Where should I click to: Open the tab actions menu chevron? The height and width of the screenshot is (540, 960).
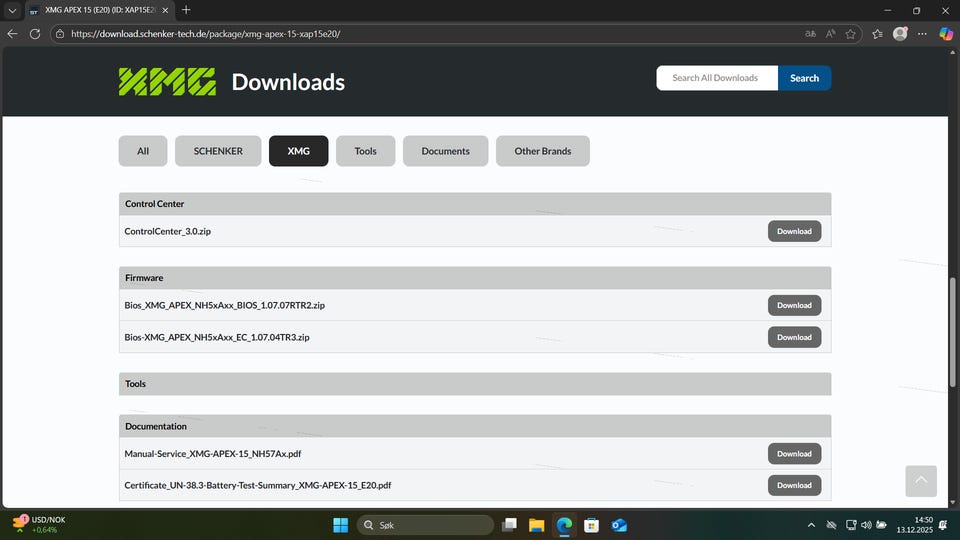tap(12, 10)
